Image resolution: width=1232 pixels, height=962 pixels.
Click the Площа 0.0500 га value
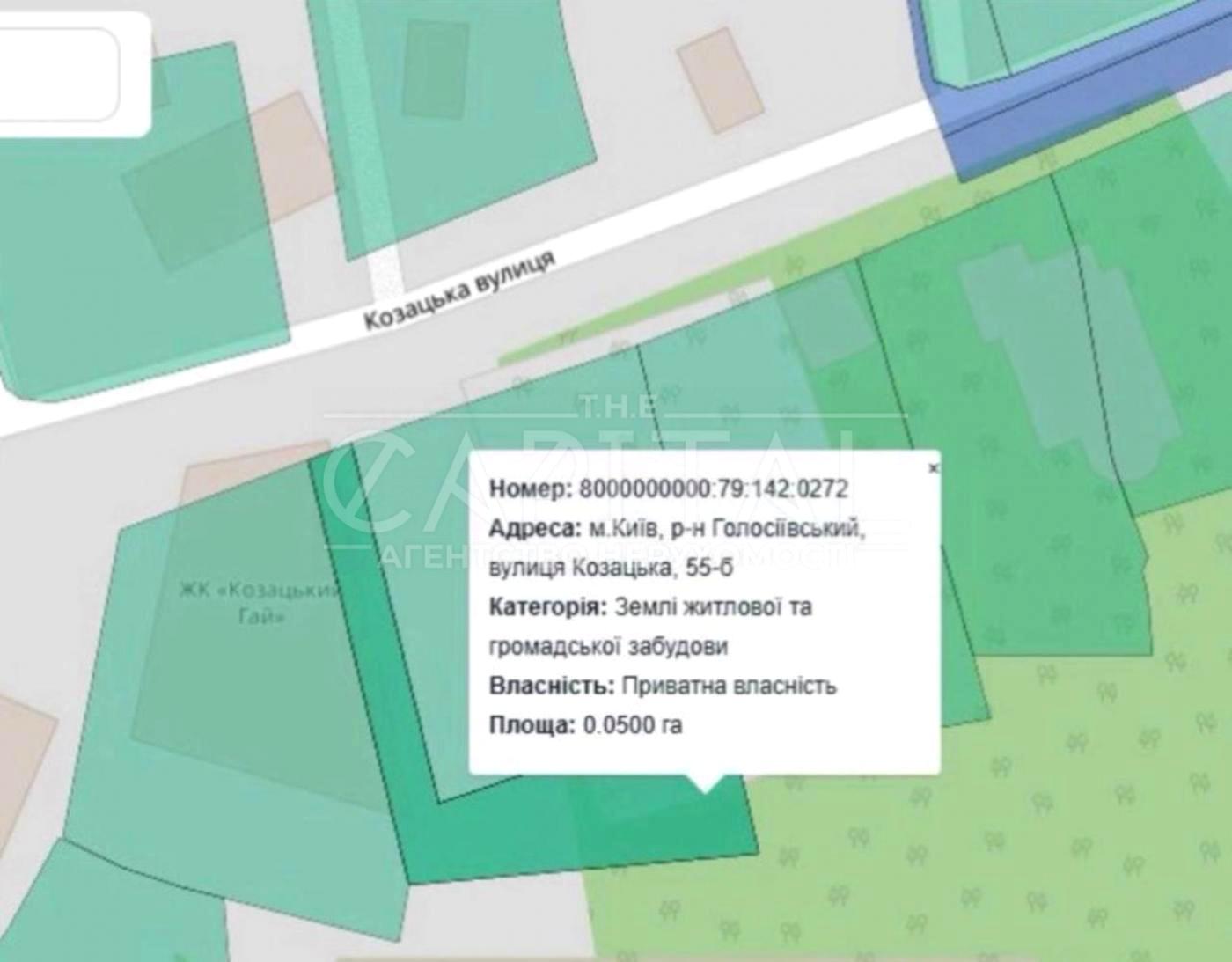point(632,725)
